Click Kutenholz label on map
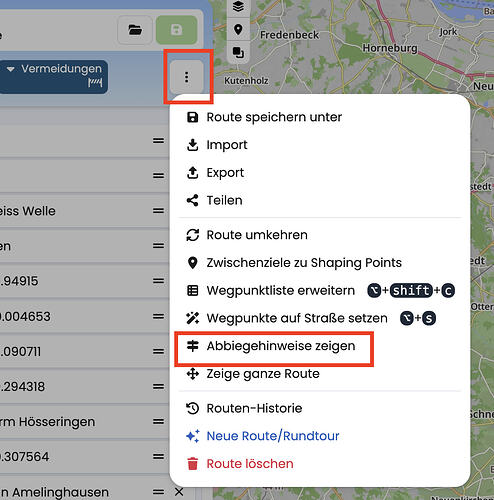The width and height of the screenshot is (494, 500). click(x=246, y=81)
